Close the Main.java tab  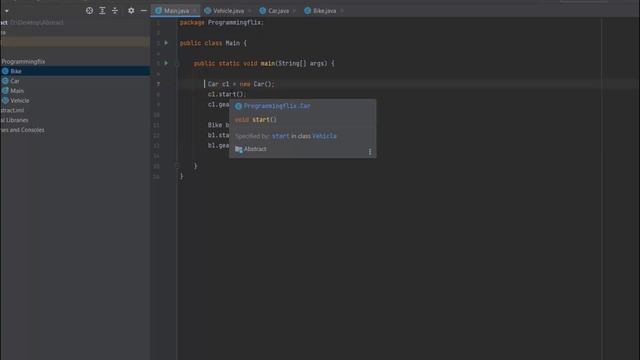[x=195, y=11]
